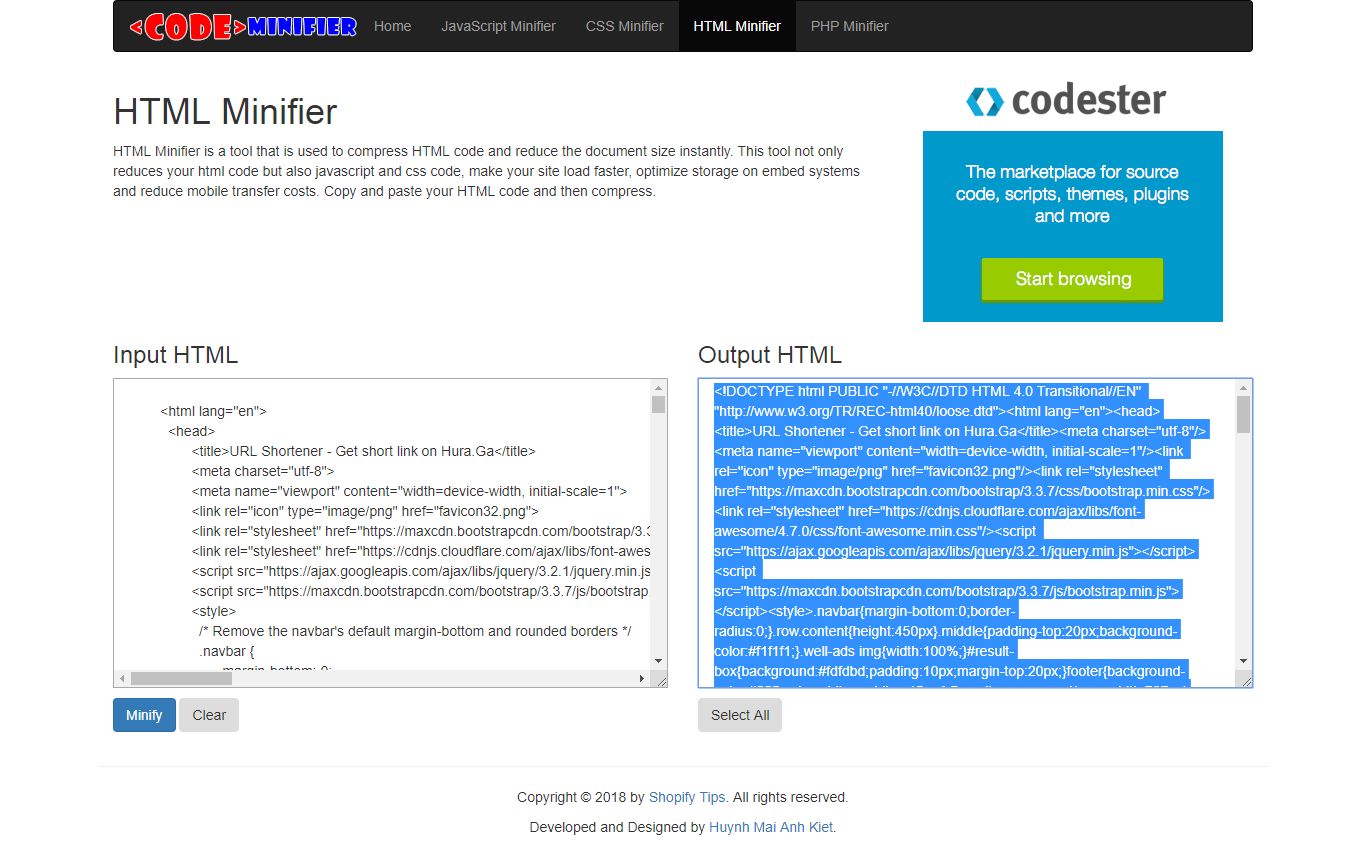Click output textarea scroll up arrow
Screen dimensions: 1366x847
point(1243,388)
